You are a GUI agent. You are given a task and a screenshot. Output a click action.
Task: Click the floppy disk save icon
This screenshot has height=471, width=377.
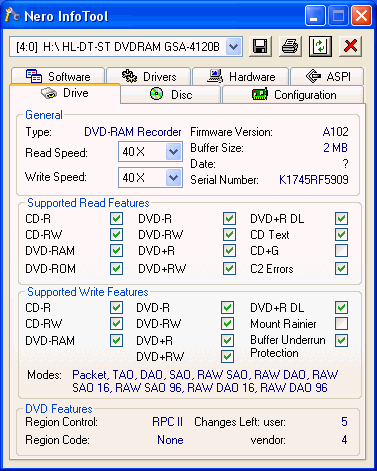coord(260,46)
